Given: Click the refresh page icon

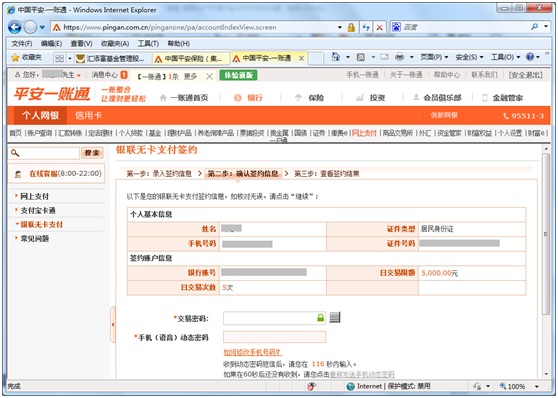Looking at the screenshot, I should (366, 27).
